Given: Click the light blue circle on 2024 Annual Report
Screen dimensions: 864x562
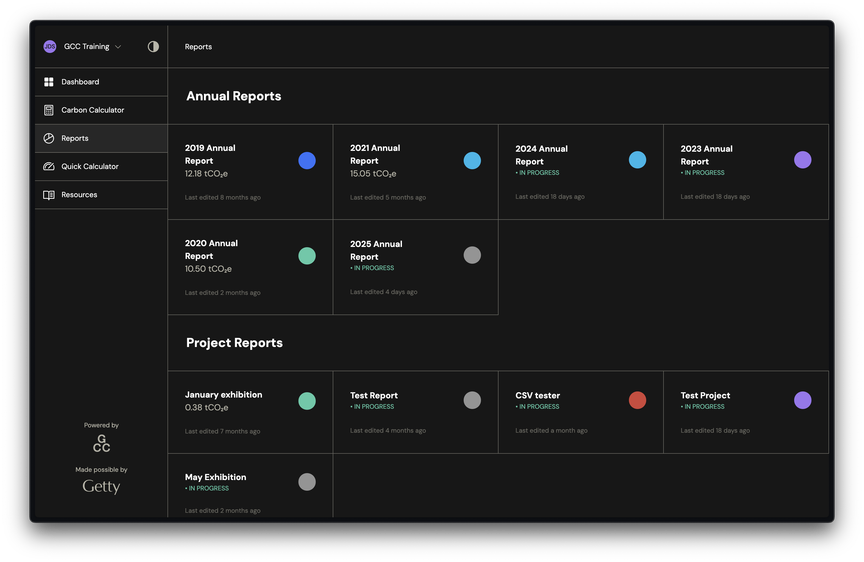Looking at the screenshot, I should click(x=638, y=160).
